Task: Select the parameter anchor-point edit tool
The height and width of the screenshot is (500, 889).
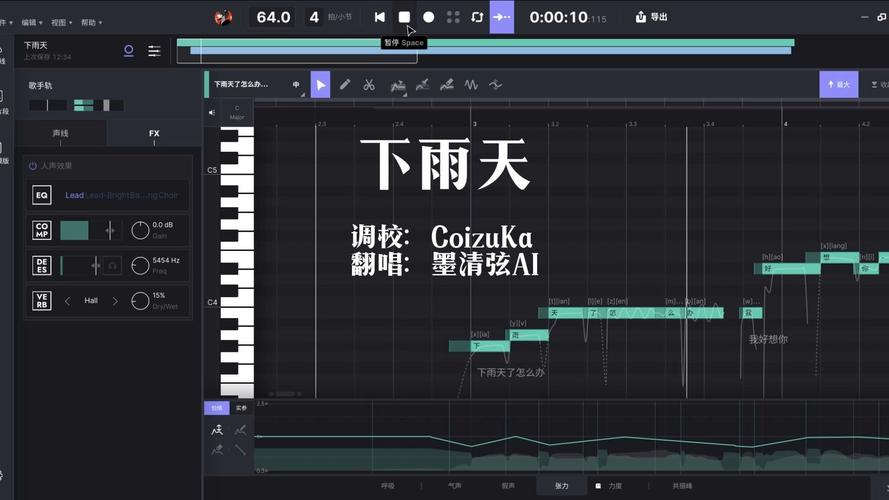Action: pos(217,431)
